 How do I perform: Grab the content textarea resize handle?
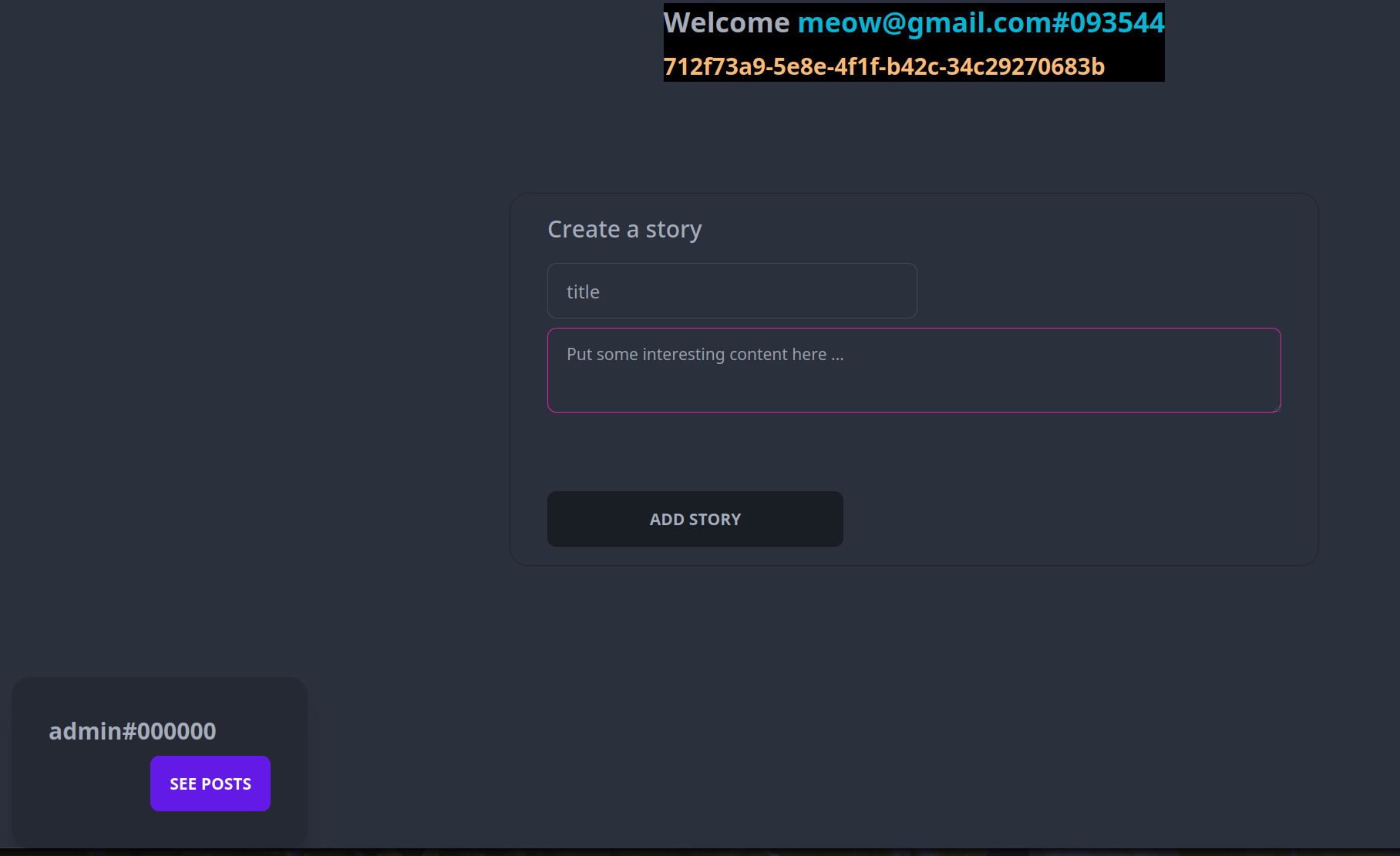click(1276, 407)
